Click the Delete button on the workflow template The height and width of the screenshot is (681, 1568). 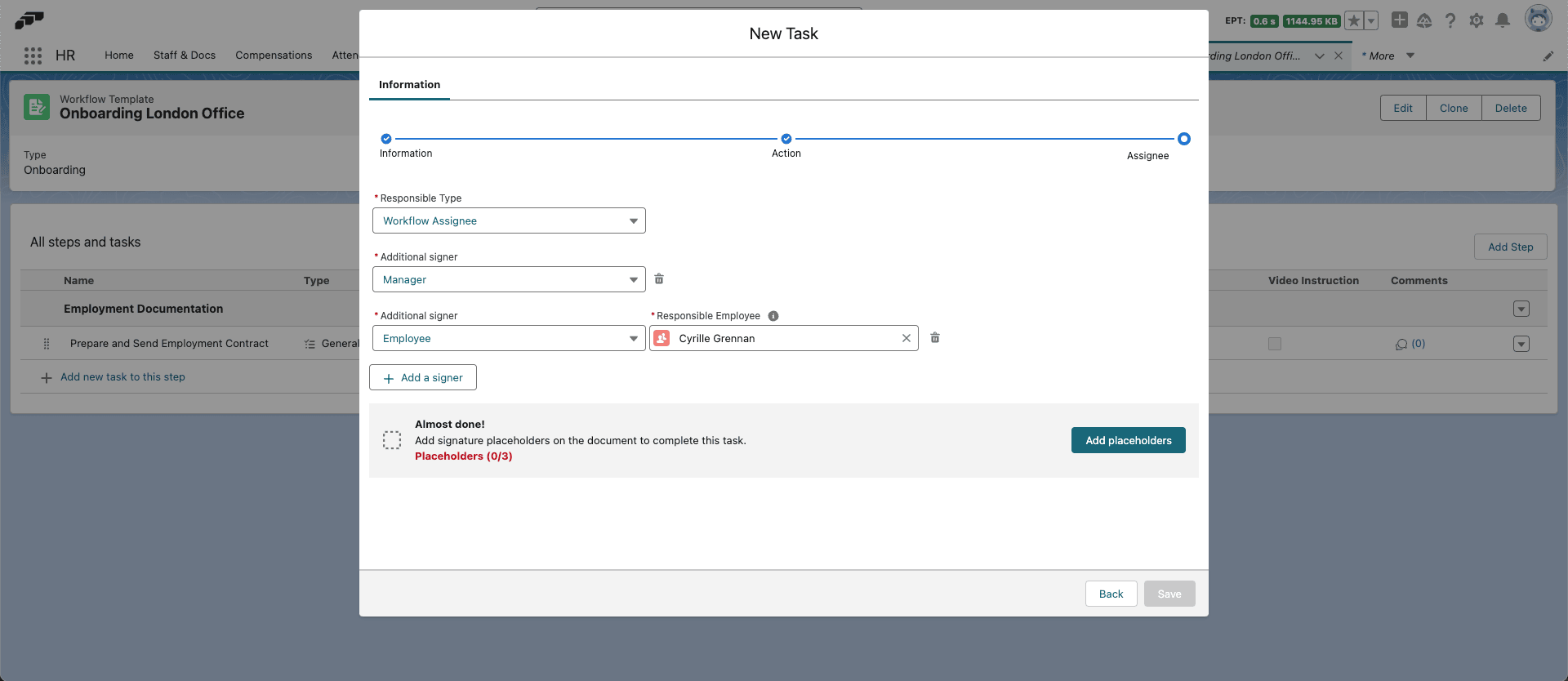[x=1511, y=108]
